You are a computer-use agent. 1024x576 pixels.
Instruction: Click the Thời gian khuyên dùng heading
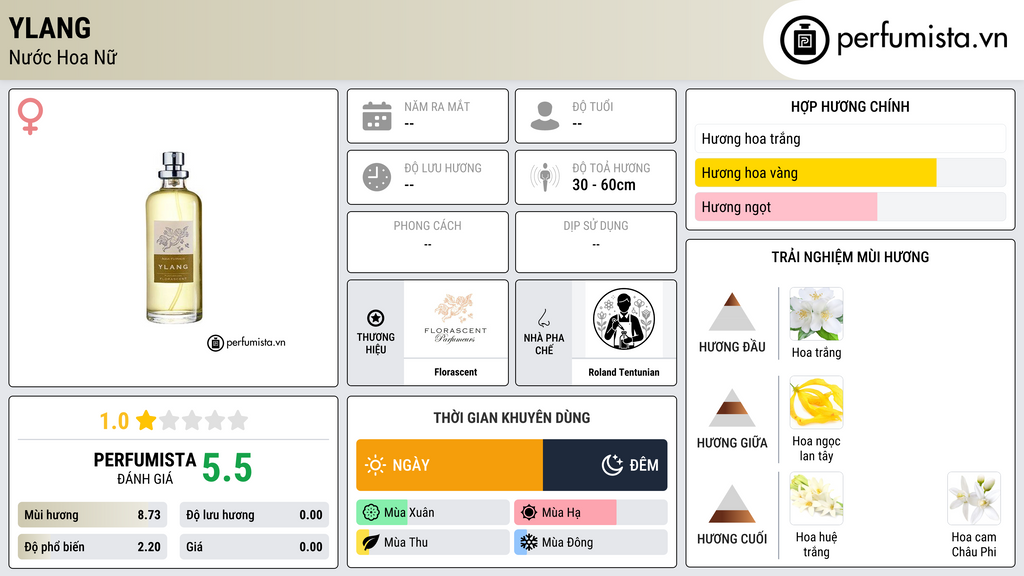512,417
